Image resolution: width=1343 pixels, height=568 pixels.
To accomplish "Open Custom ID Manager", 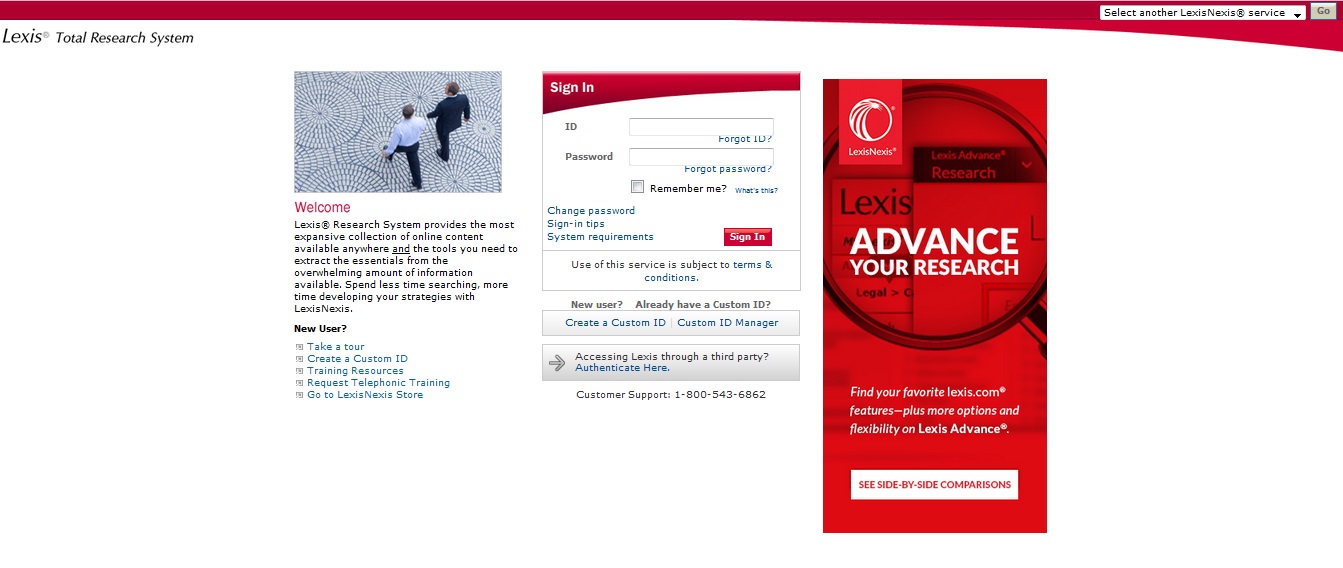I will (728, 323).
